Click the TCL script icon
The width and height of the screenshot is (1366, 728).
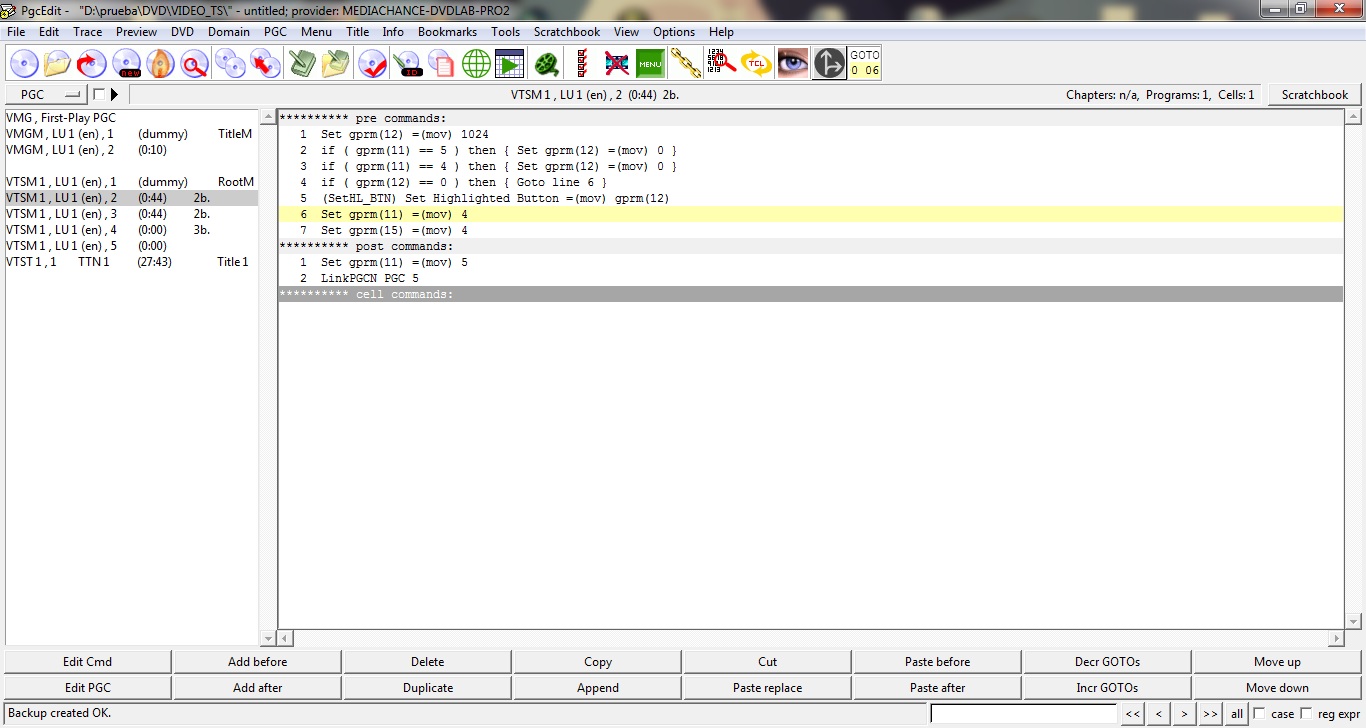[x=757, y=64]
